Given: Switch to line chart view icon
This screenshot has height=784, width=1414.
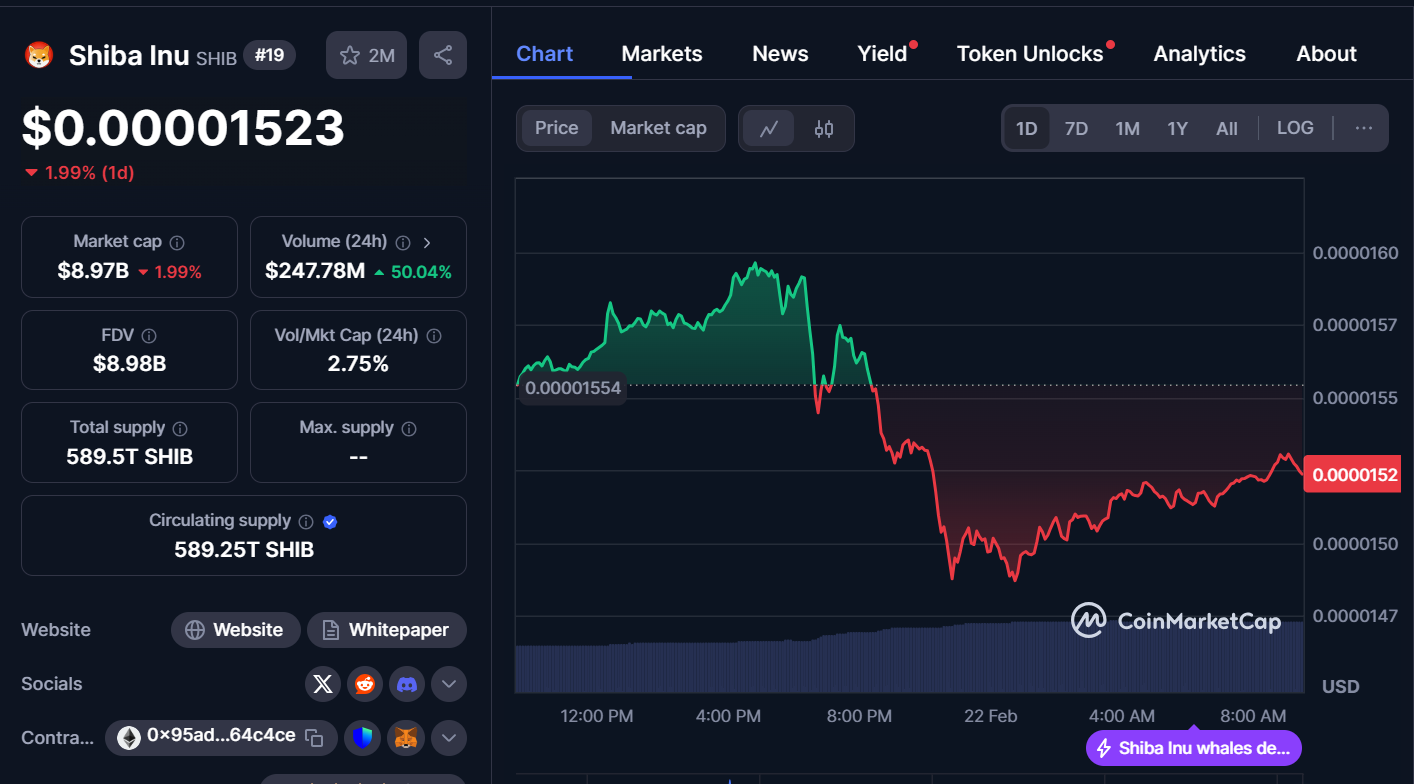Looking at the screenshot, I should coord(769,128).
